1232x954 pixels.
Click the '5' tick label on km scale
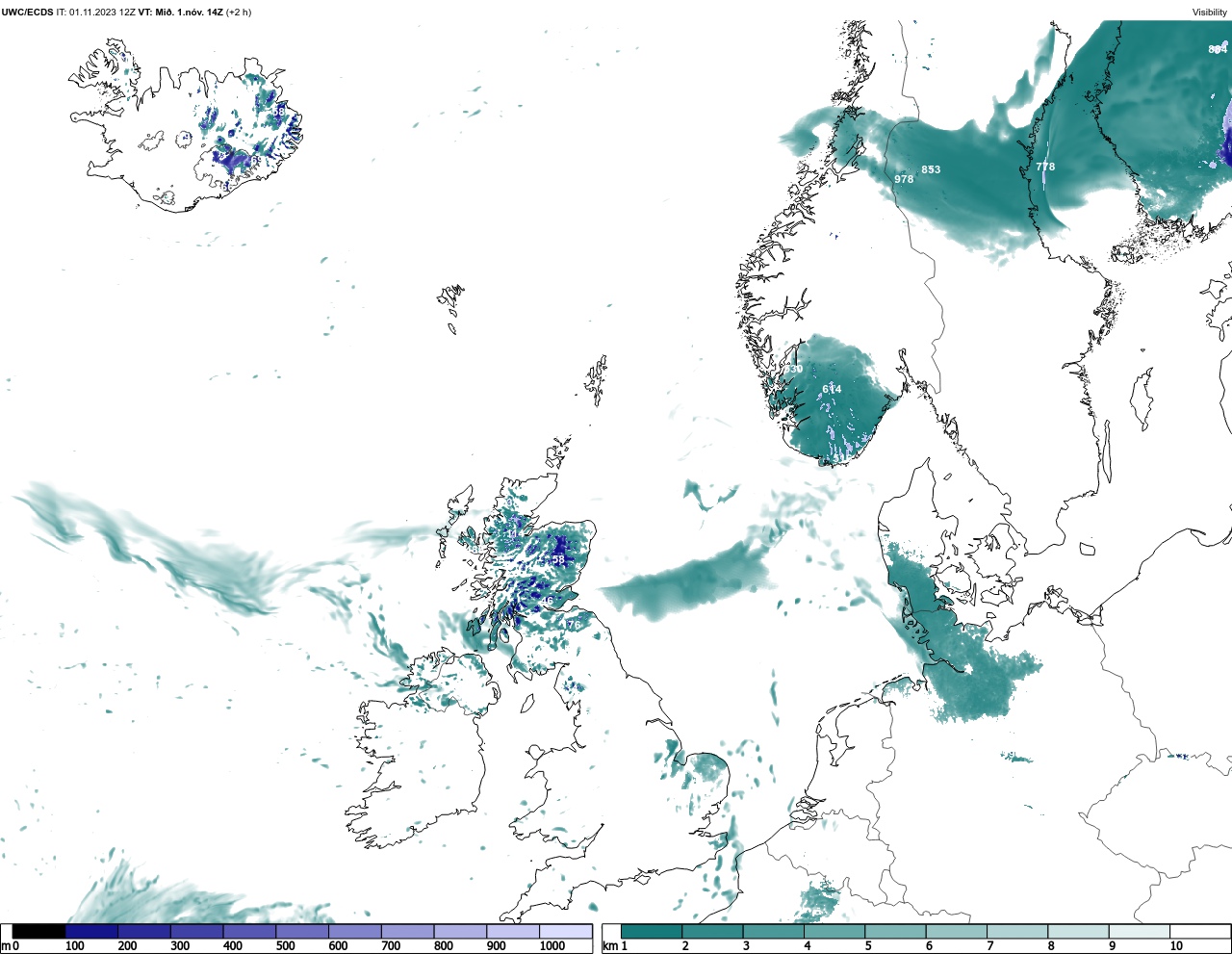tap(868, 946)
